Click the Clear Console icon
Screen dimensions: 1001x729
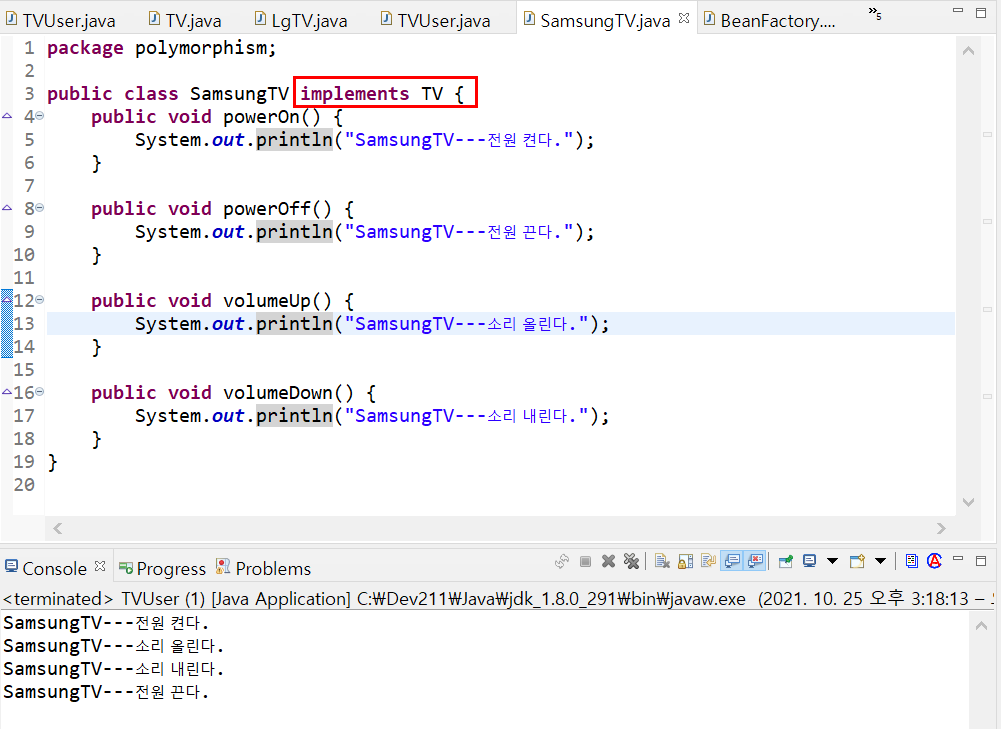click(x=662, y=561)
